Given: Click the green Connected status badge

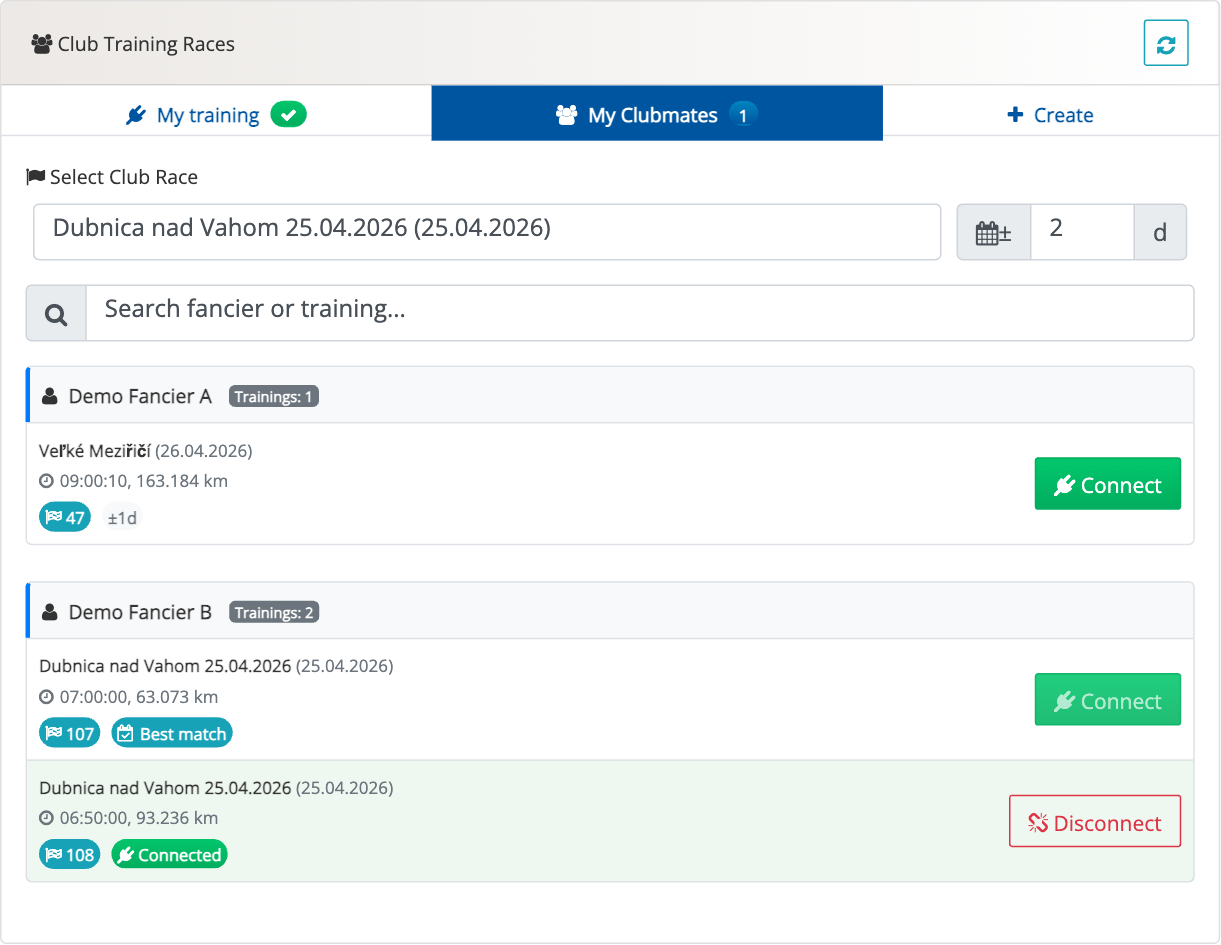Looking at the screenshot, I should (x=169, y=855).
